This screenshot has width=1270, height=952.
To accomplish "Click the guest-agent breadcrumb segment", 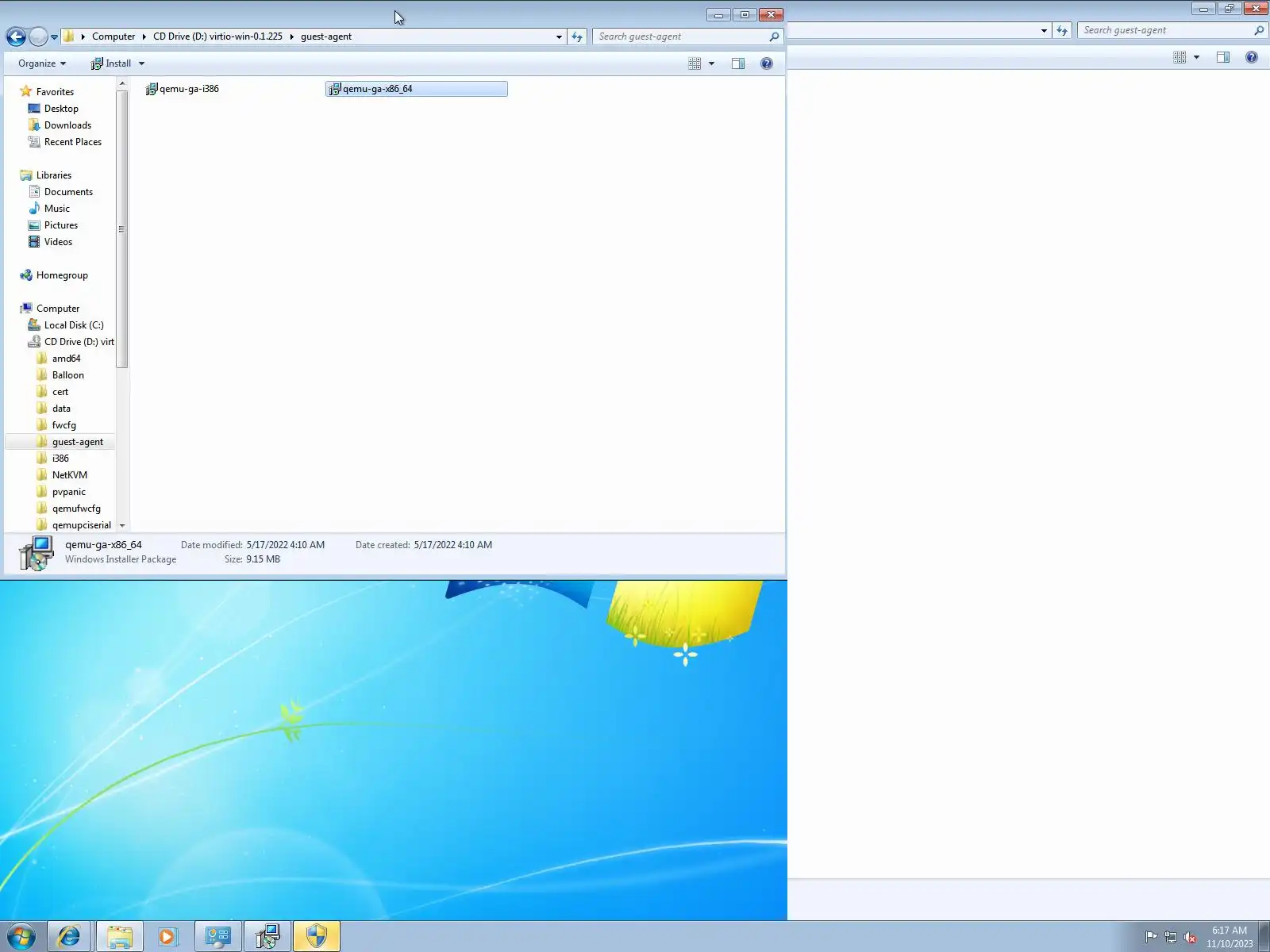I will tap(326, 36).
